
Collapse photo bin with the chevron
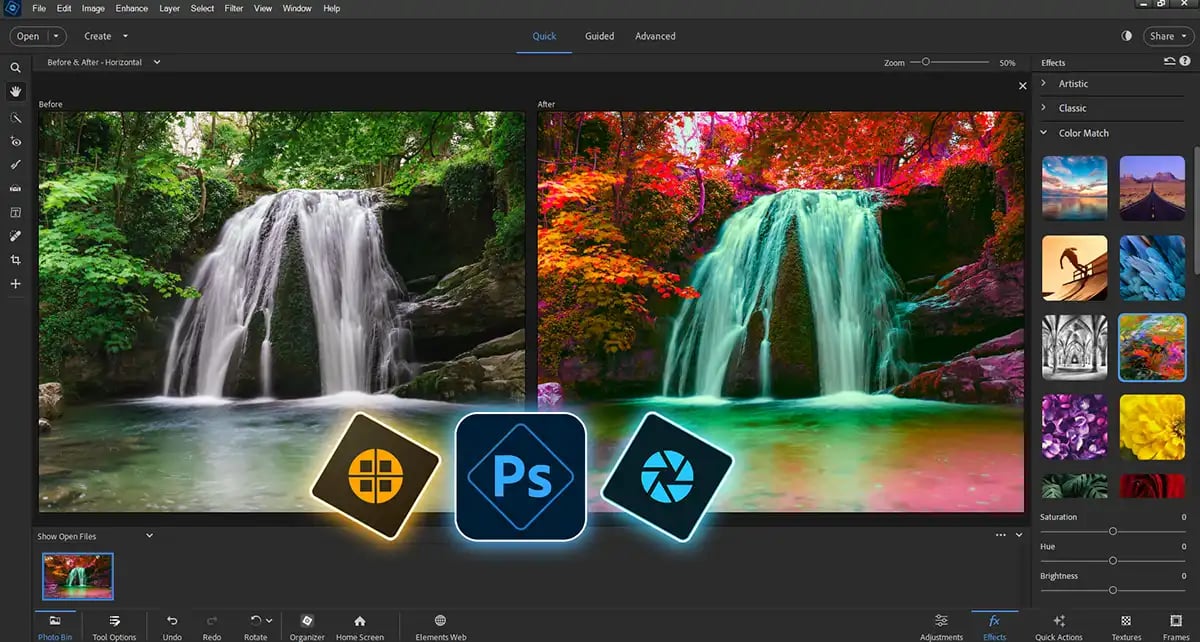coord(1019,535)
